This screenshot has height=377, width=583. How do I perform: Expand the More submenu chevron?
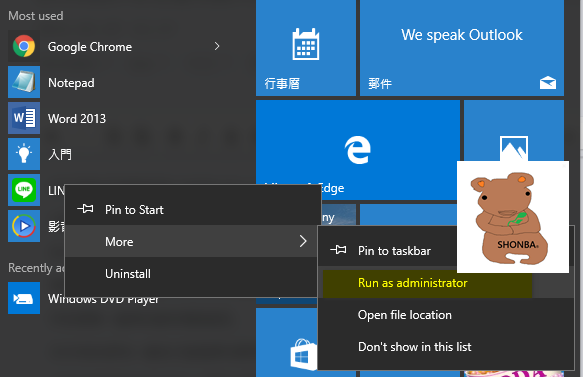point(303,241)
